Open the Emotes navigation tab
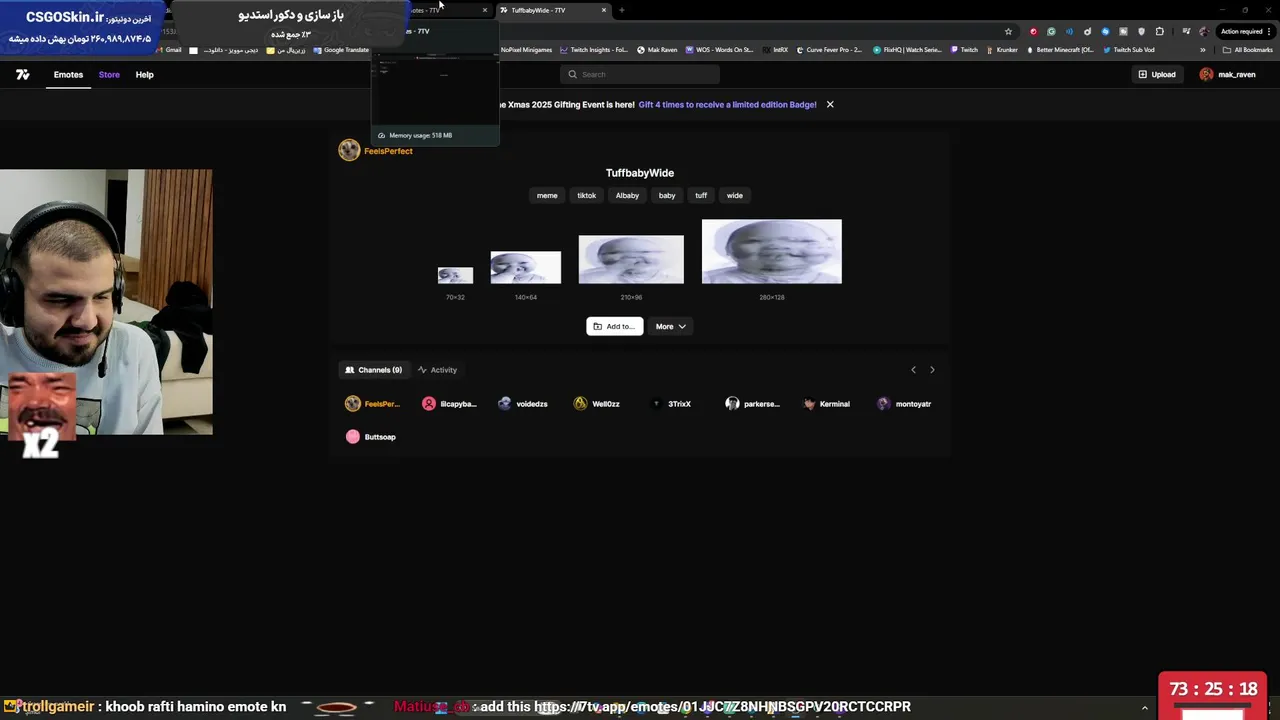This screenshot has width=1280, height=720. tap(68, 75)
